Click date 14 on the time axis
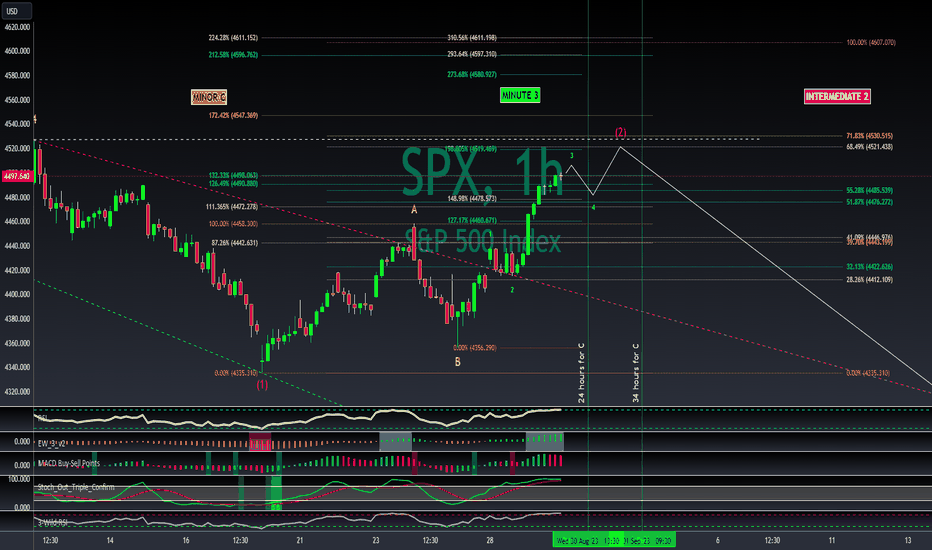 (x=110, y=540)
